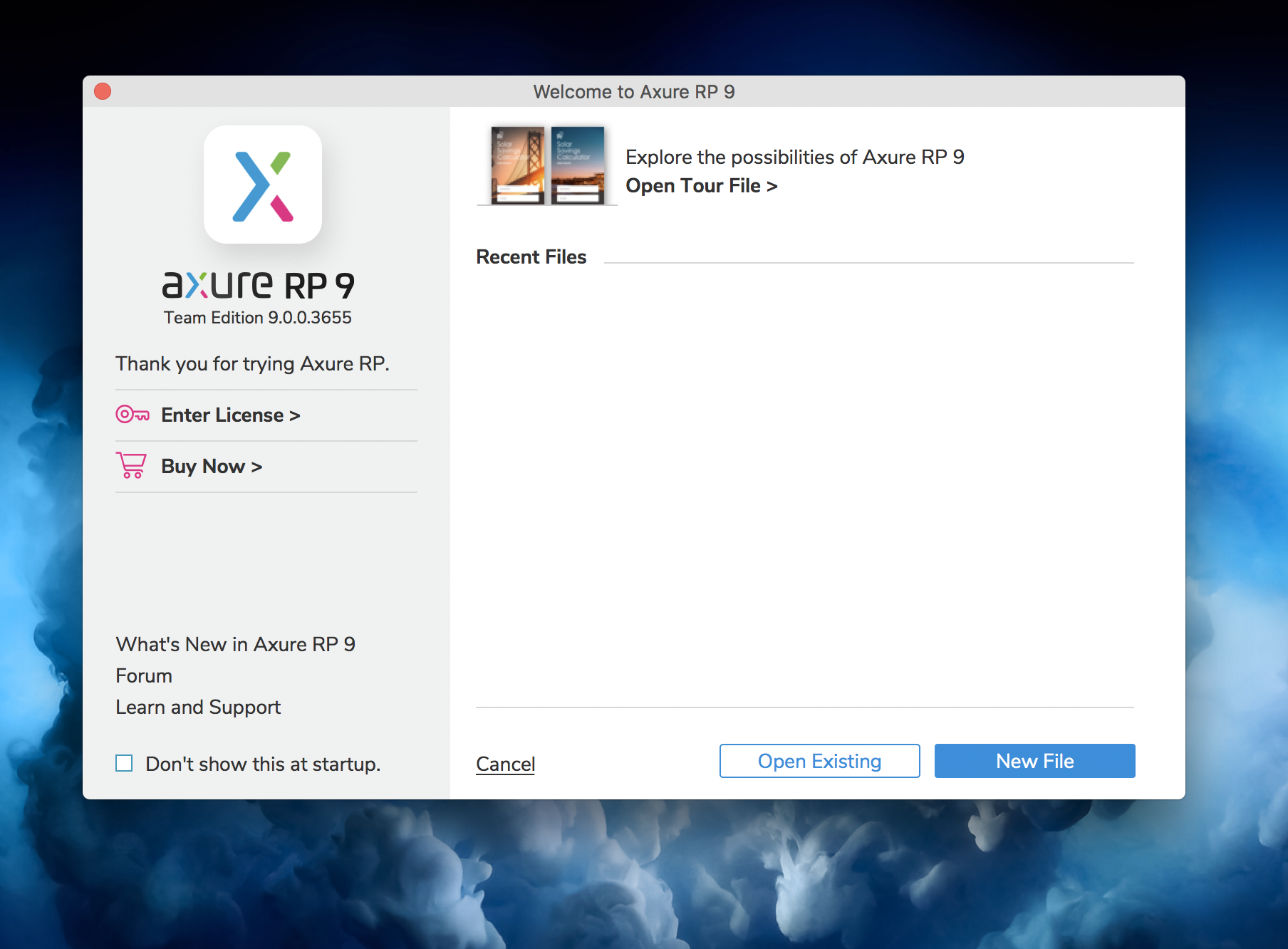Click the shopping cart icon
This screenshot has width=1288, height=949.
pyautogui.click(x=131, y=466)
